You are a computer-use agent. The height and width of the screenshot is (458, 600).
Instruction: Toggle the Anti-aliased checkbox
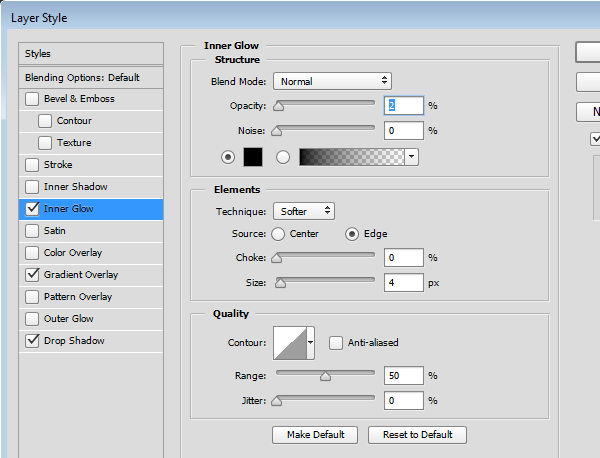(x=336, y=343)
